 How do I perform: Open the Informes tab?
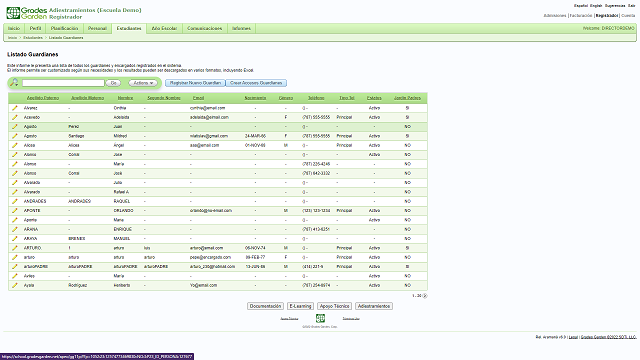coord(241,29)
